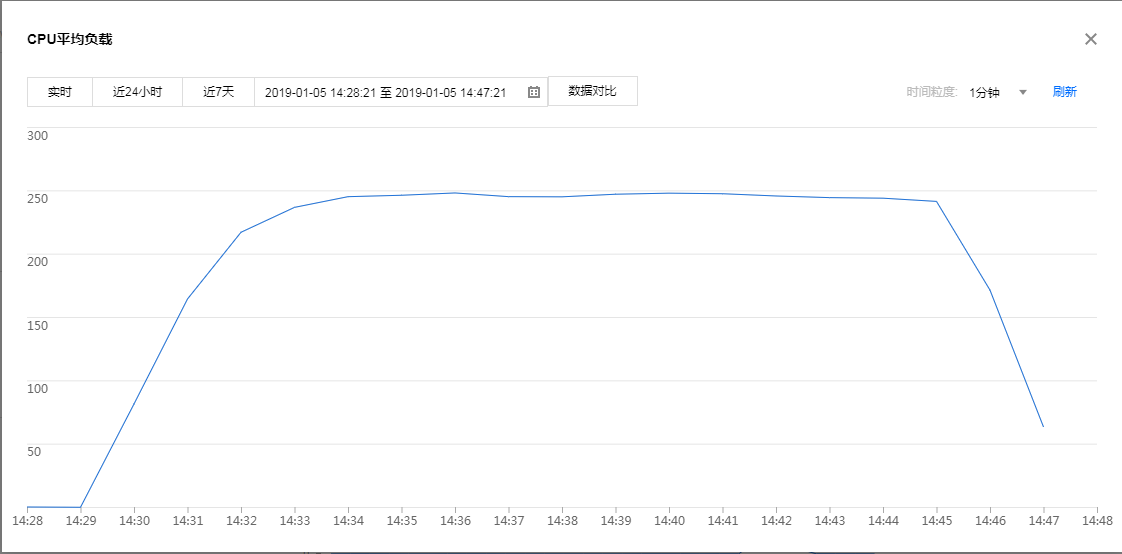Click the 数据对比 button
Viewport: 1122px width, 554px height.
[592, 91]
